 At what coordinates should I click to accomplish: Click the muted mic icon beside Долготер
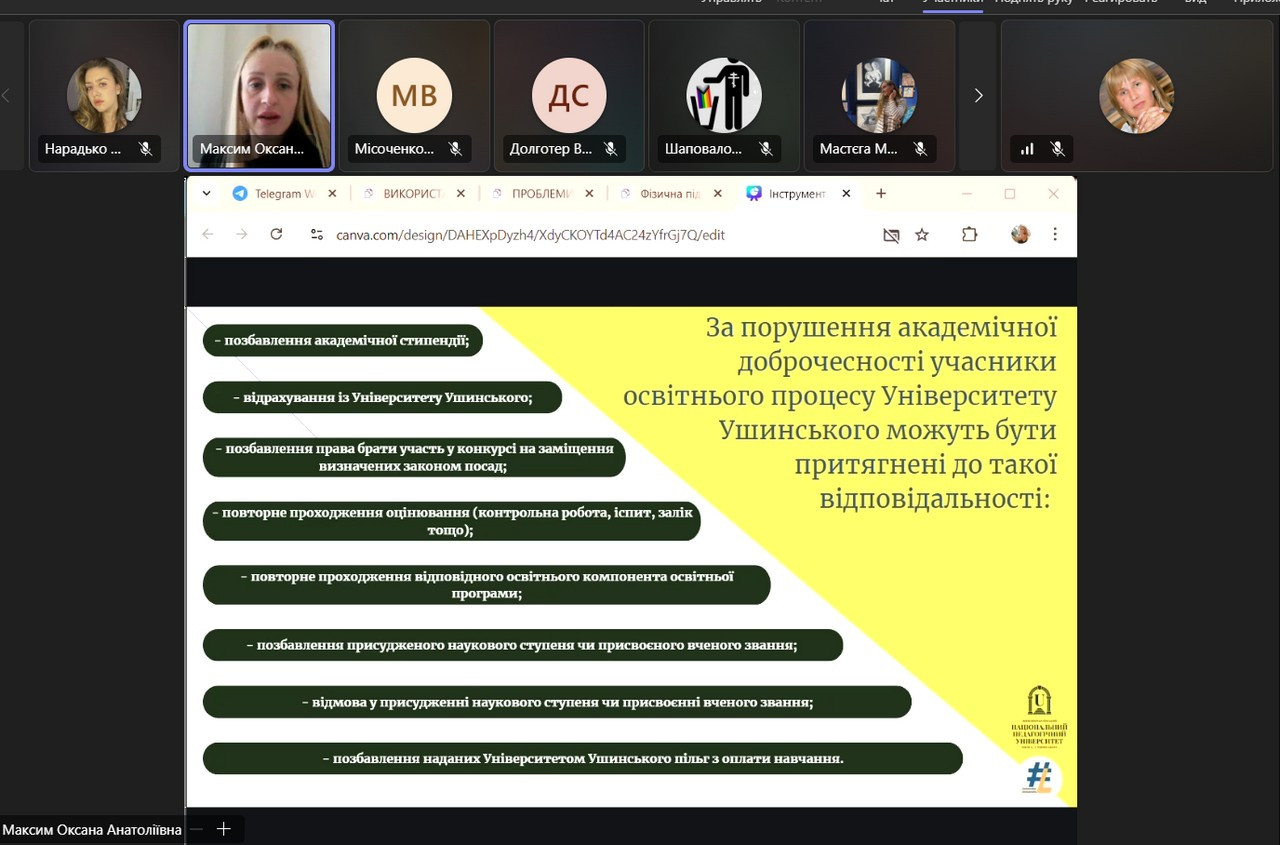(x=610, y=149)
